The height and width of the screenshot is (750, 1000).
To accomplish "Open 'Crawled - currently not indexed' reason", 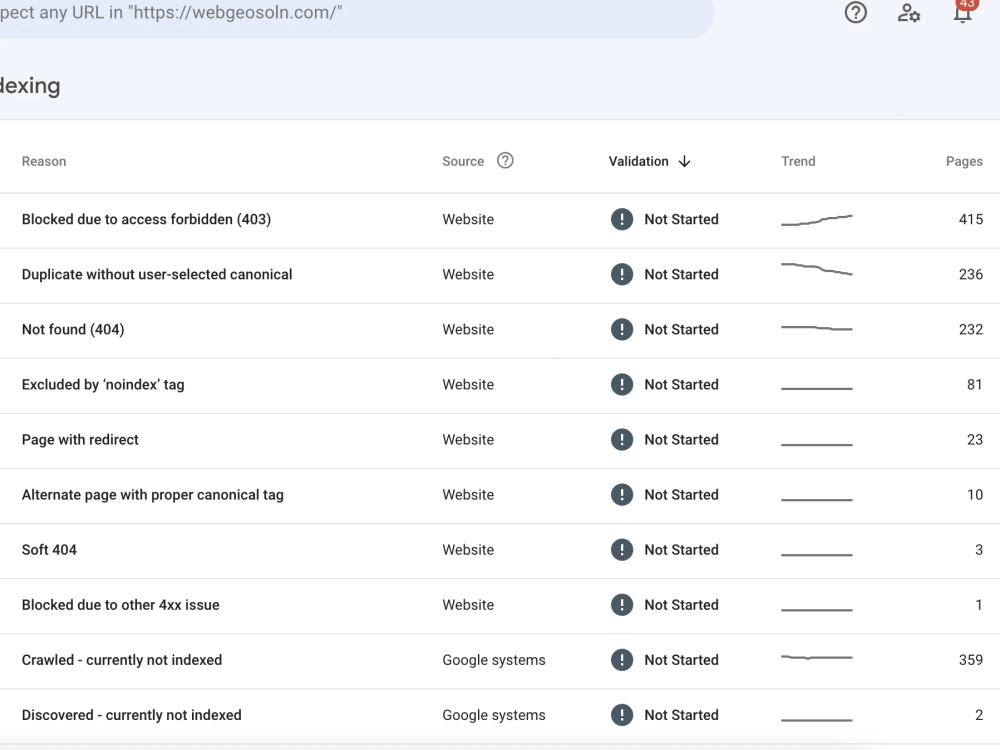I will pos(122,660).
